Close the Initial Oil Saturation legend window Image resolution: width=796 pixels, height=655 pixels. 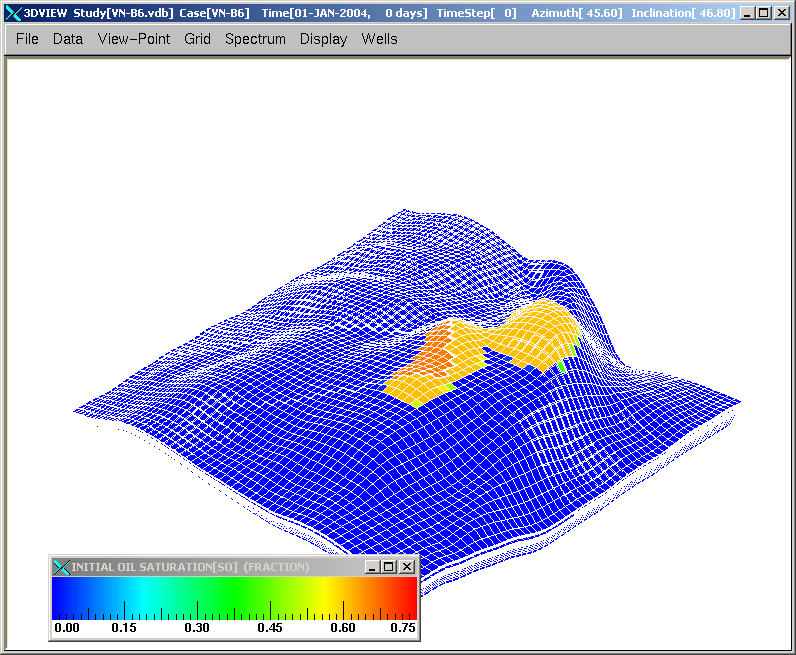406,567
